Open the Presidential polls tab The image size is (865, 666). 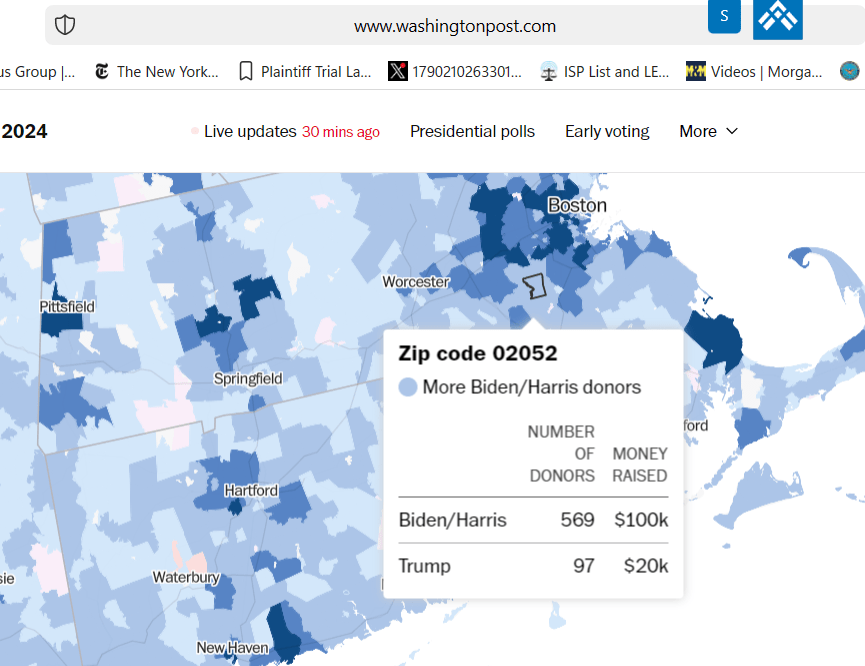(x=472, y=131)
